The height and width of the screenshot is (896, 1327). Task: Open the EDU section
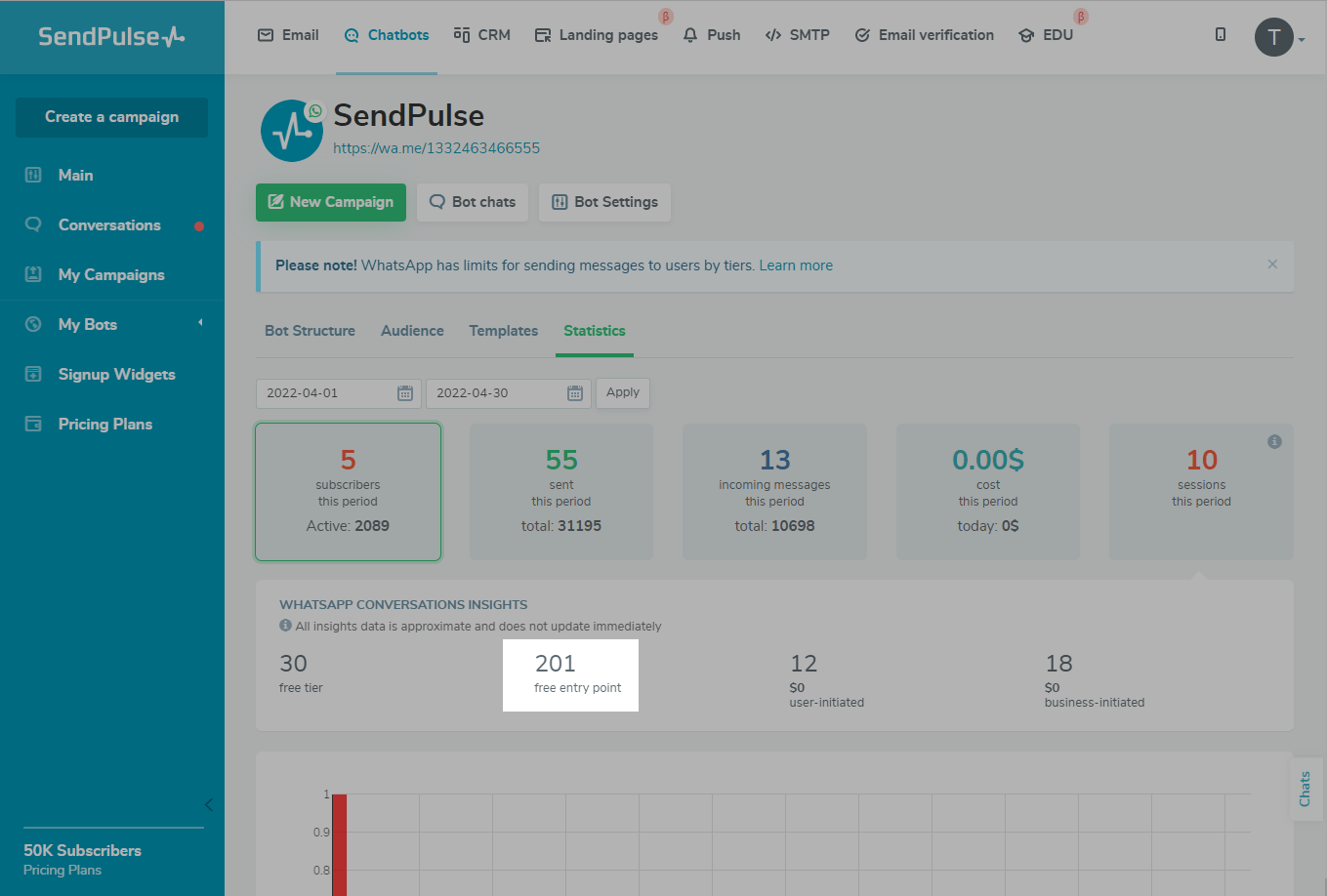[1046, 35]
